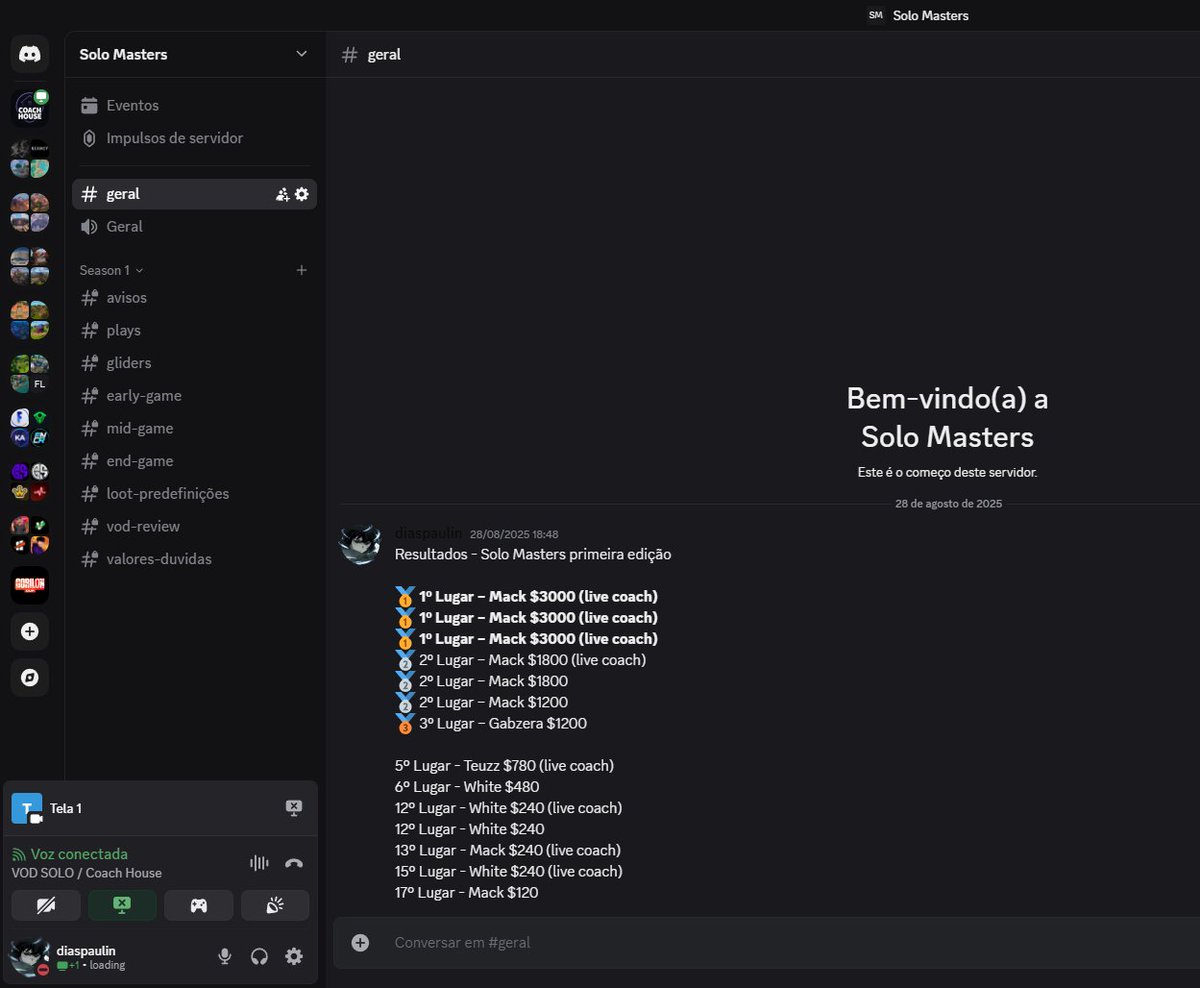Click the '3º Lugar – Gabzera $1200' line
This screenshot has height=988, width=1200.
coord(503,723)
